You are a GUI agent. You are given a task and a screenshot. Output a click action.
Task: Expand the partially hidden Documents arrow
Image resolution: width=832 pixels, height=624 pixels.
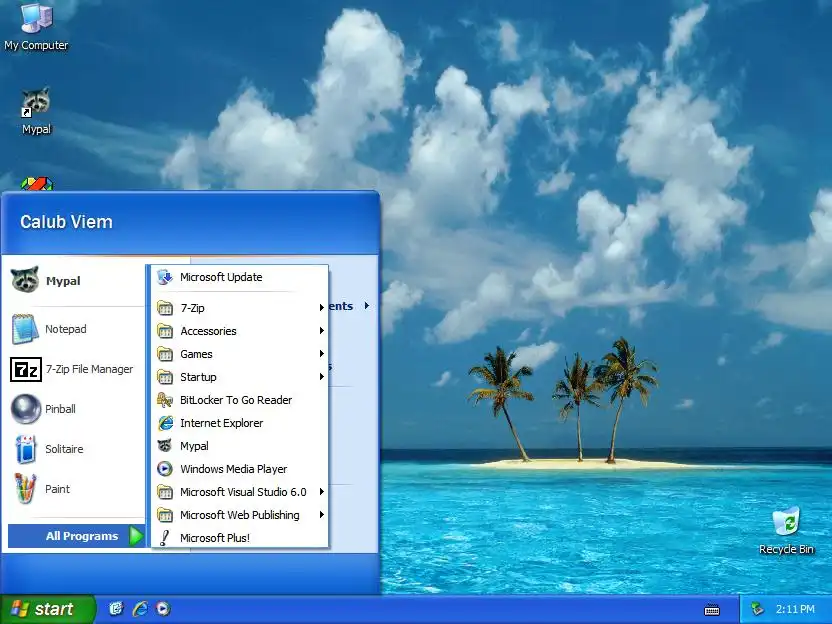pos(367,306)
